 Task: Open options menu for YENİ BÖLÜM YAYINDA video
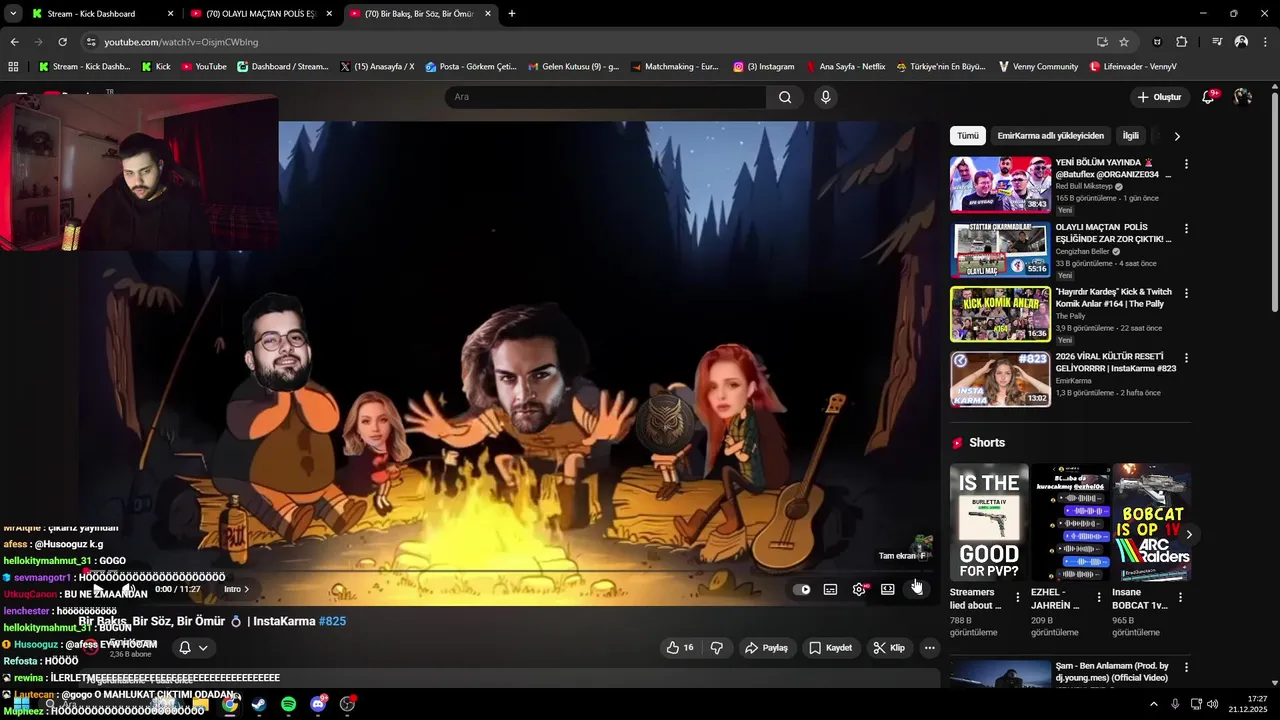[x=1186, y=164]
